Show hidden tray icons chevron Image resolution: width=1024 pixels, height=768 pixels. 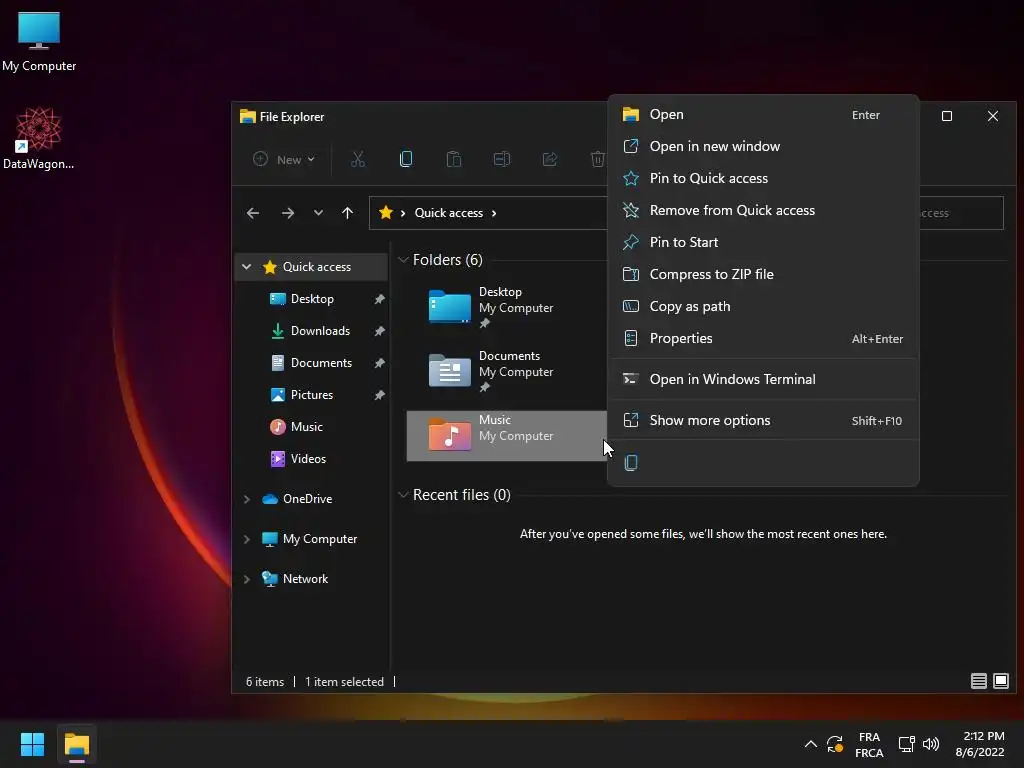click(810, 744)
